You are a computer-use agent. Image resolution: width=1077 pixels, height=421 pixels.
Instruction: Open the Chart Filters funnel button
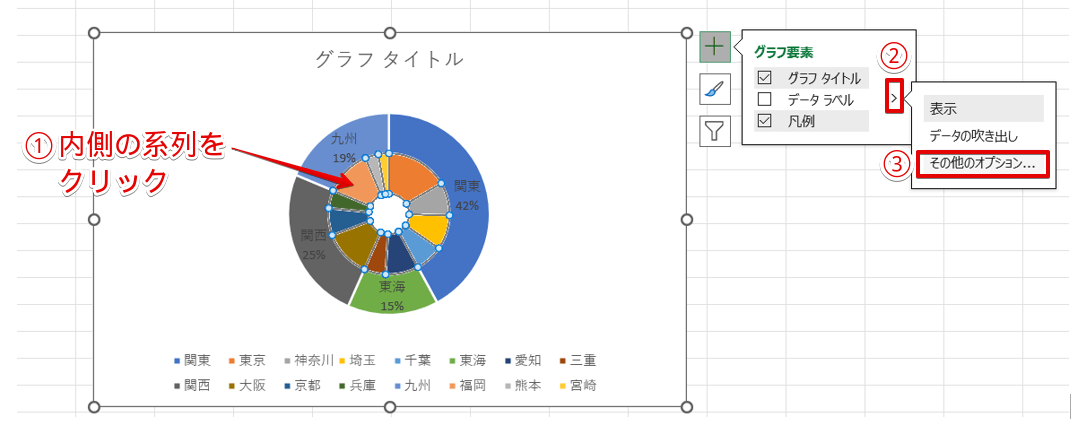tap(714, 131)
